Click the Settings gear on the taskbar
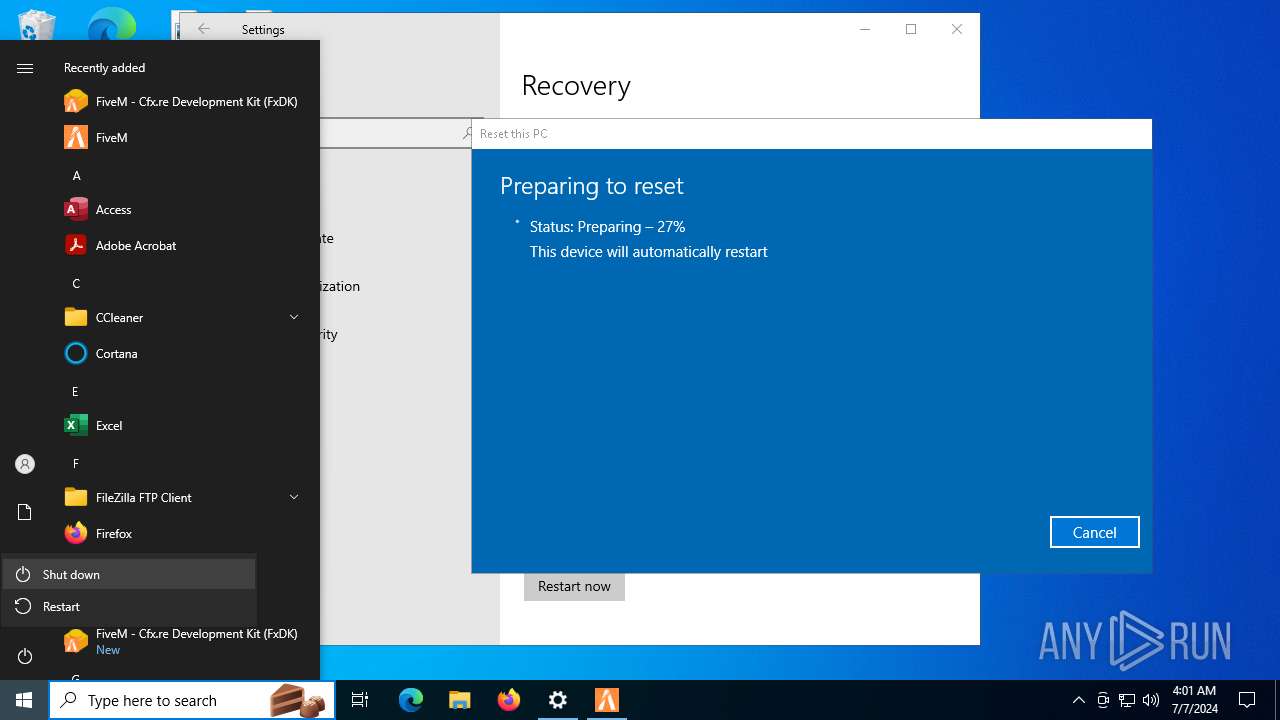 click(x=558, y=700)
